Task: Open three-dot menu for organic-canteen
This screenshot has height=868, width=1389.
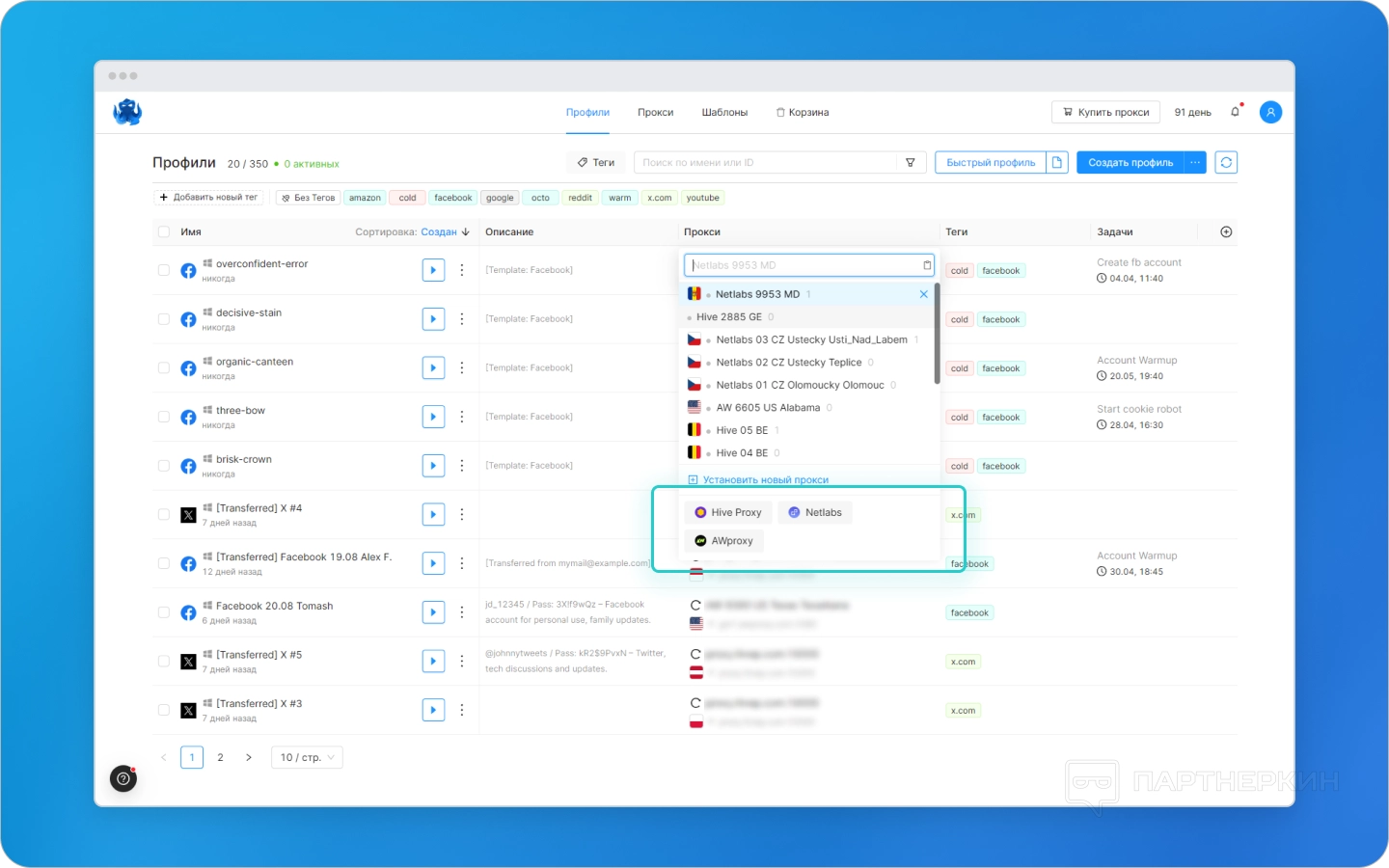Action: pos(462,368)
